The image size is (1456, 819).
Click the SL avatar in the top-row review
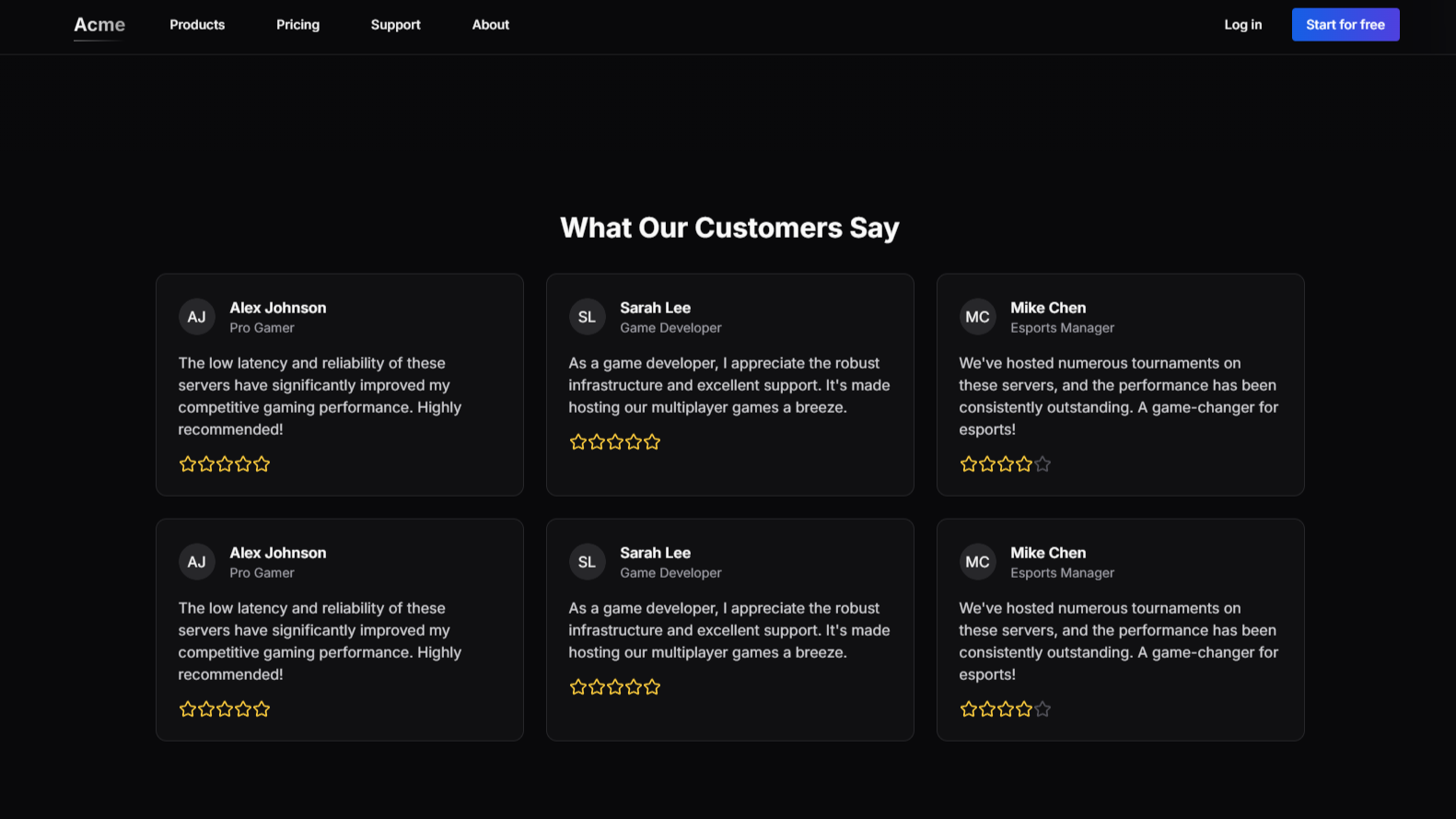pos(587,317)
